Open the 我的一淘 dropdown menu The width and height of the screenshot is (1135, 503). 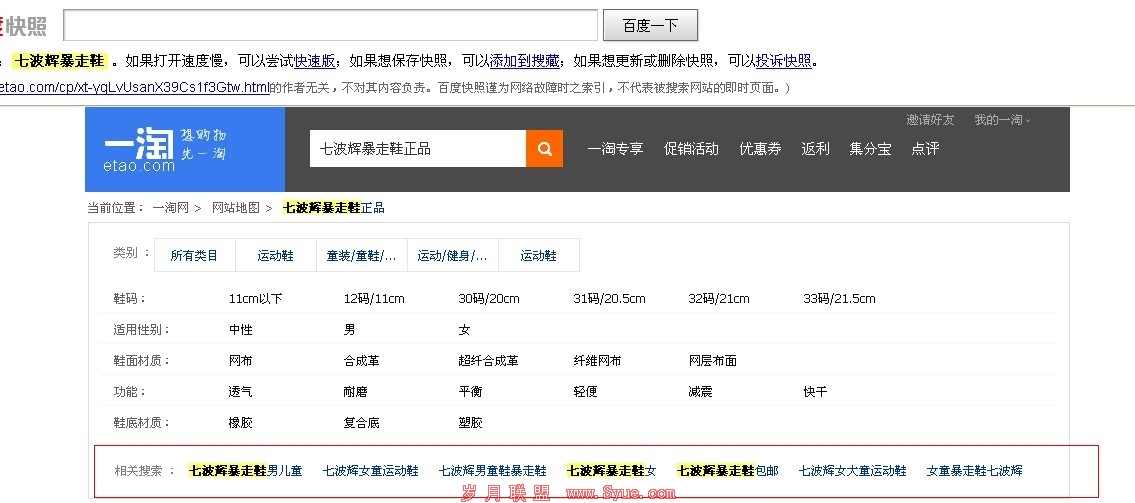click(1001, 120)
